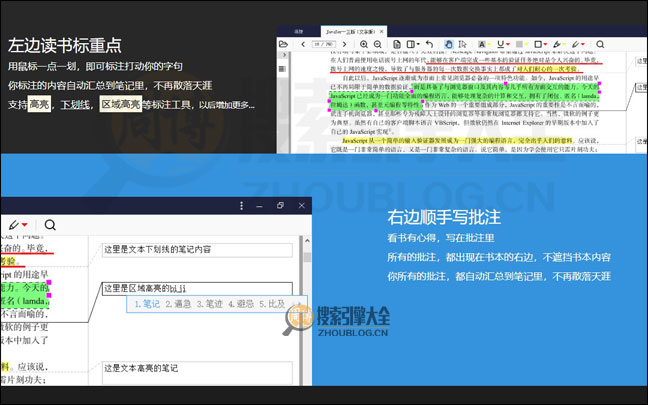Image resolution: width=648 pixels, height=405 pixels.
Task: Select the underline U annotation tool
Action: (x=503, y=45)
